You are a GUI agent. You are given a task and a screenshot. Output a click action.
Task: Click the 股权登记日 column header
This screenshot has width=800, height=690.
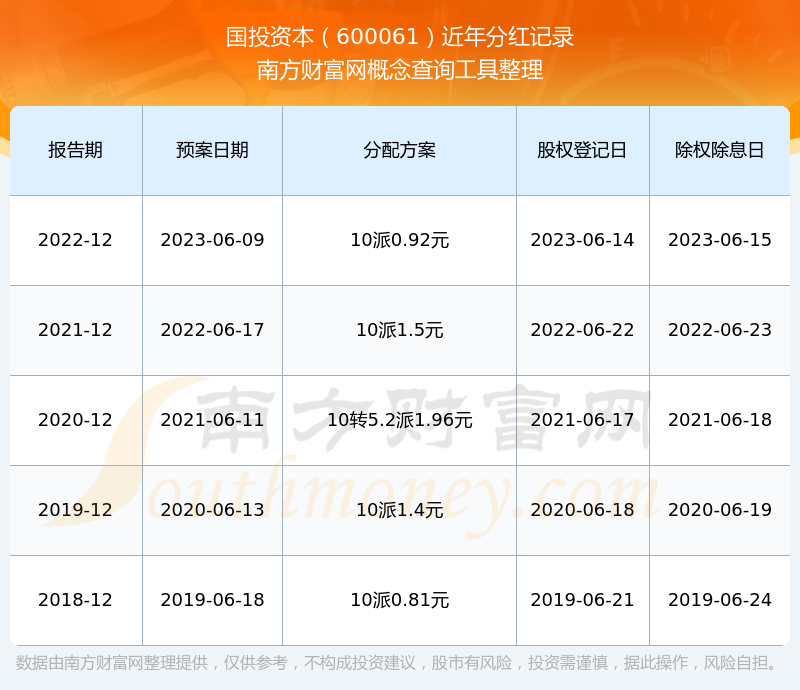(x=582, y=150)
